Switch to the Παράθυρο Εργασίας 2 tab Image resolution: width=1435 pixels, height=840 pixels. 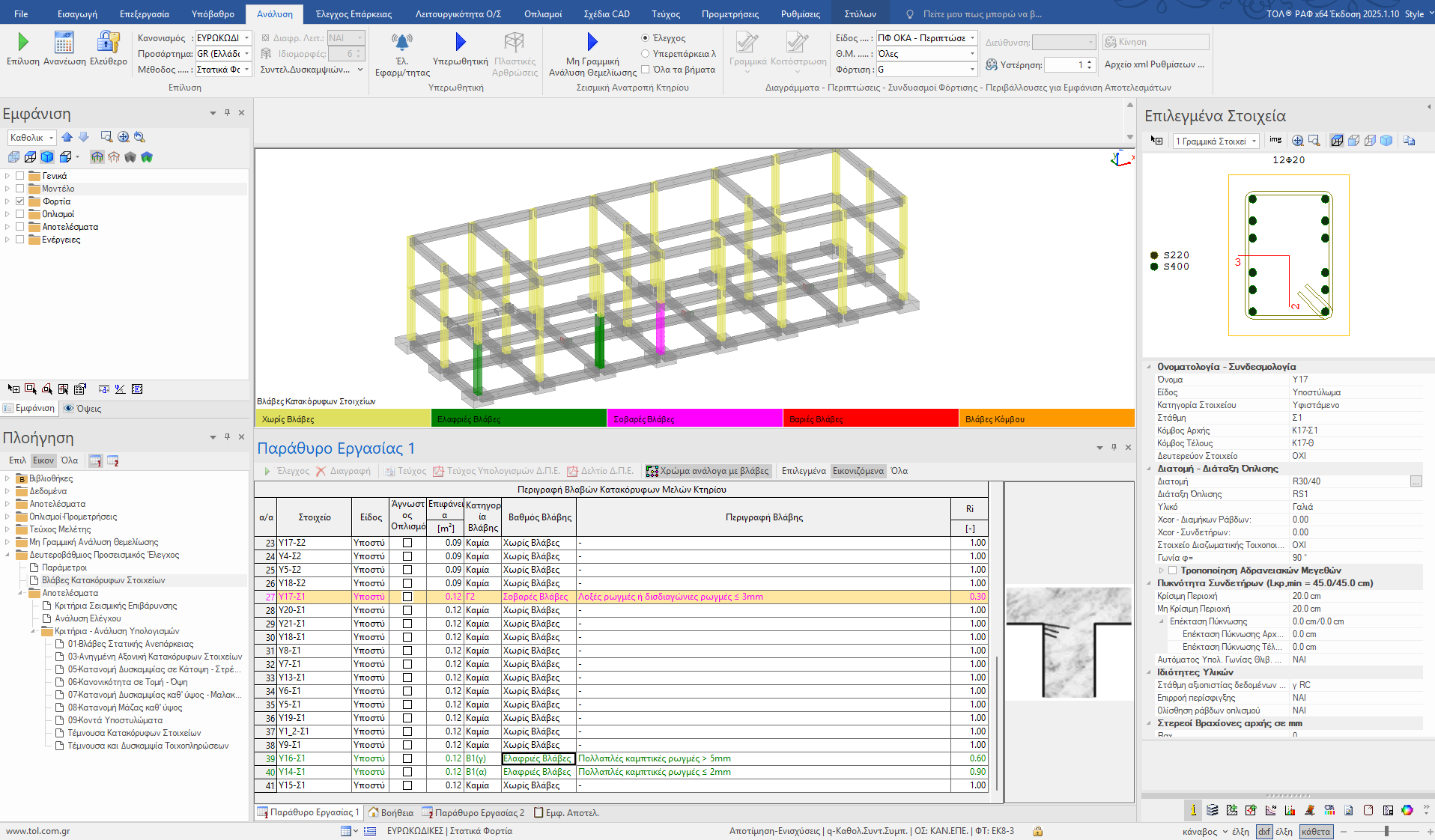click(473, 813)
